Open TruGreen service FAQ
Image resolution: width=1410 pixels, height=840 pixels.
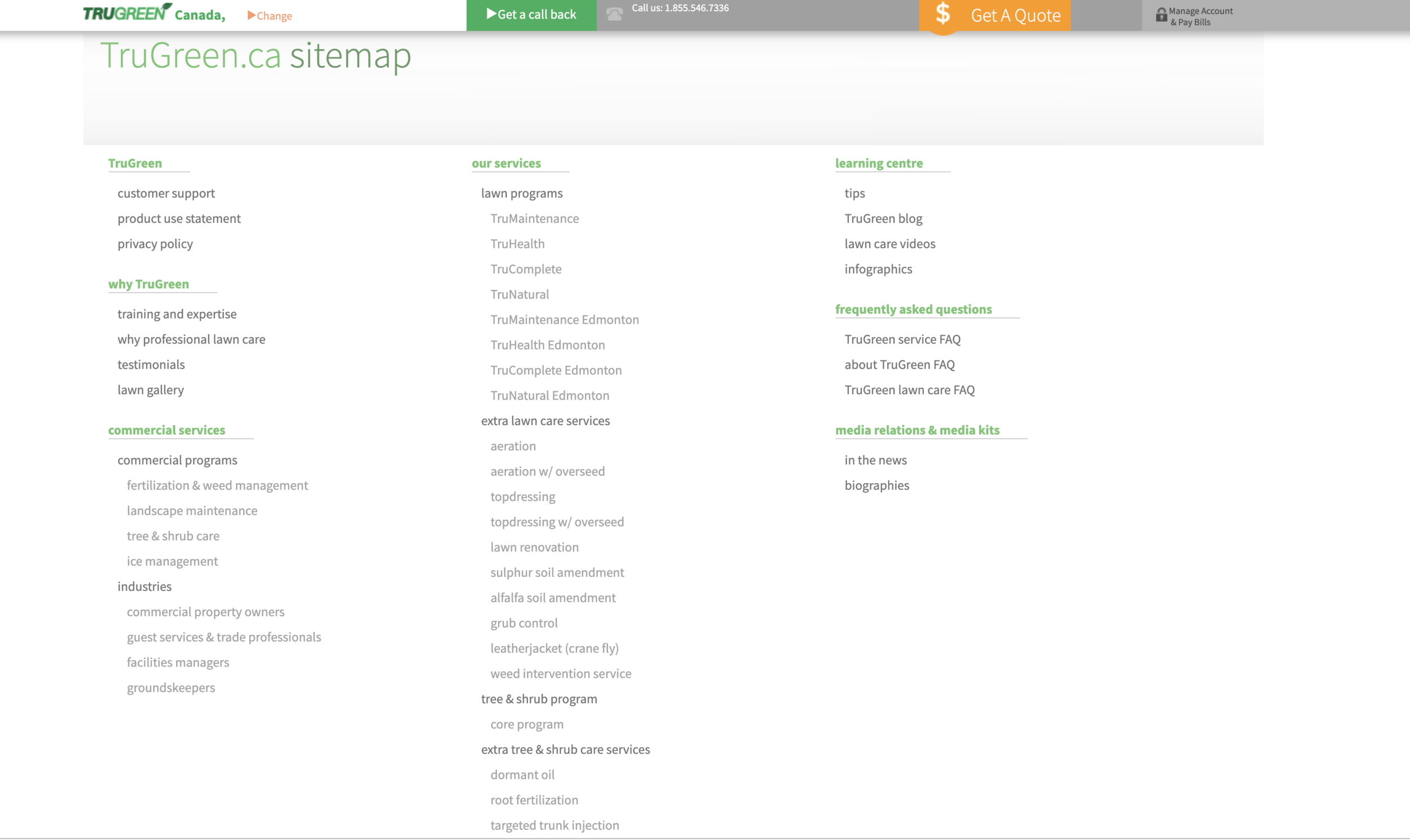(902, 339)
